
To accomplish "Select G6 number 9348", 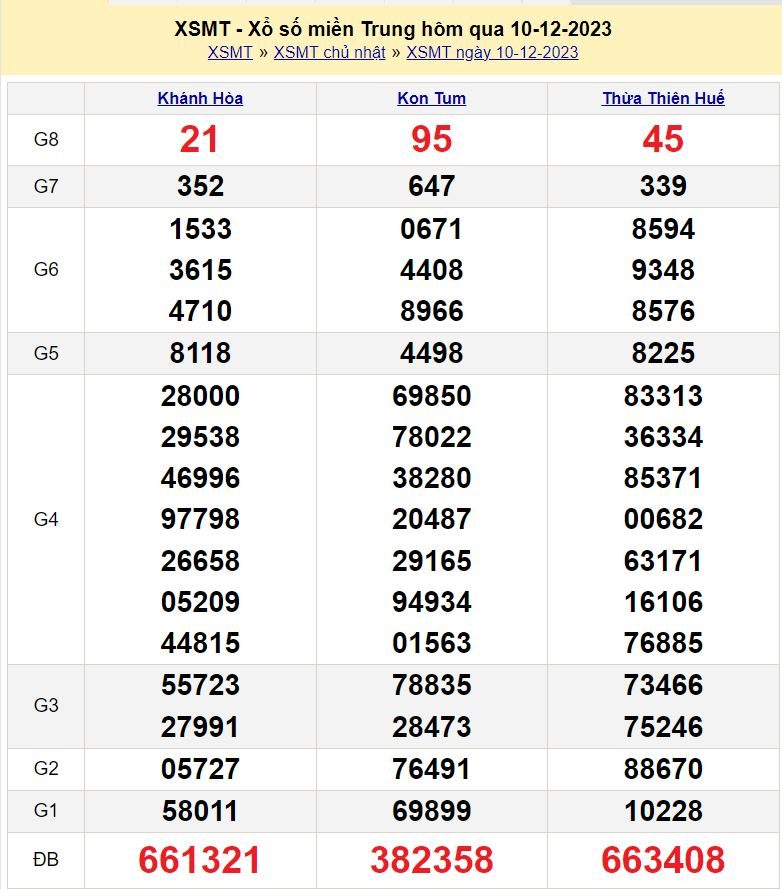I will [x=663, y=270].
